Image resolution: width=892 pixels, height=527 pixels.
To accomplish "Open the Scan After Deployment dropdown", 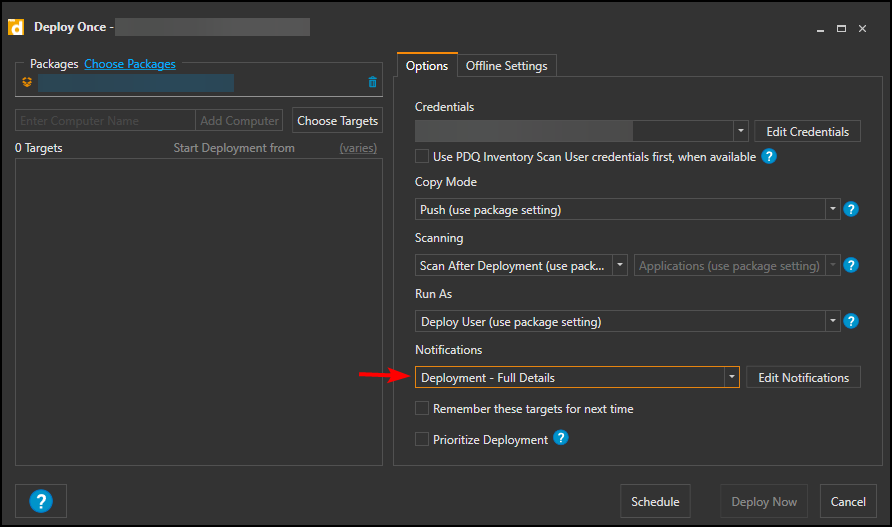I will (x=620, y=266).
